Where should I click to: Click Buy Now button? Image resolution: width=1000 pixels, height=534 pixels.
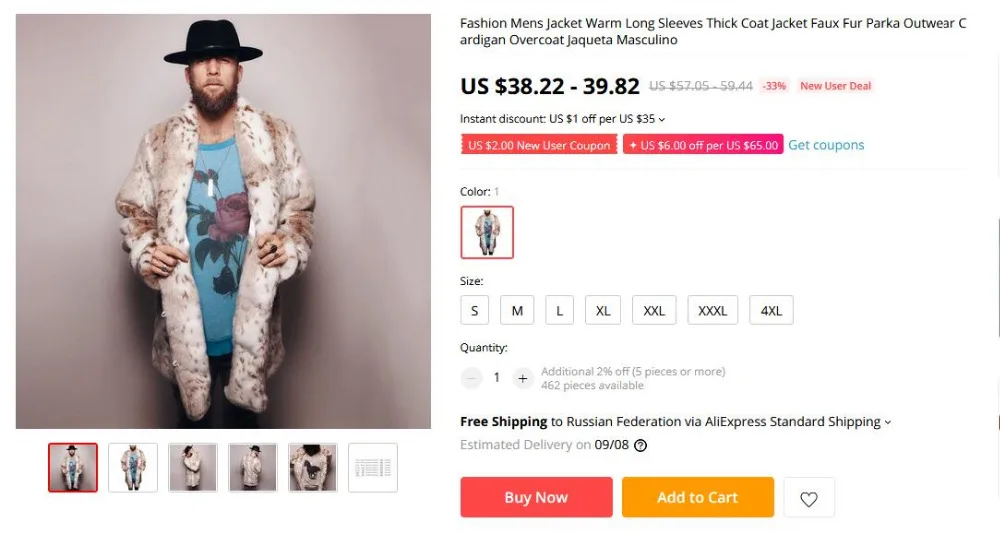(x=536, y=497)
